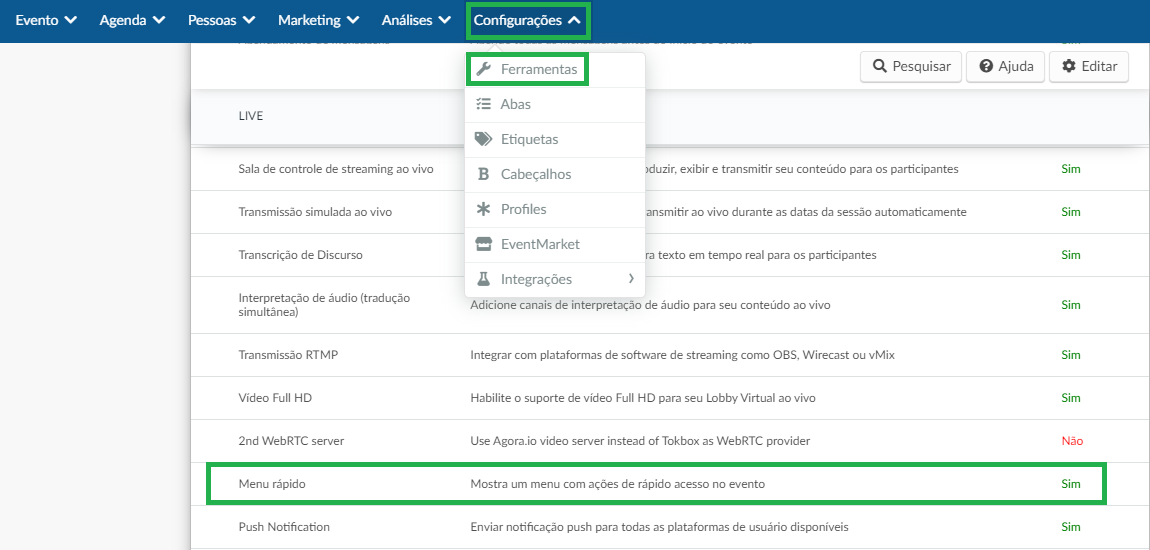Collapse the Configurações menu
This screenshot has height=550, width=1150.
528,21
